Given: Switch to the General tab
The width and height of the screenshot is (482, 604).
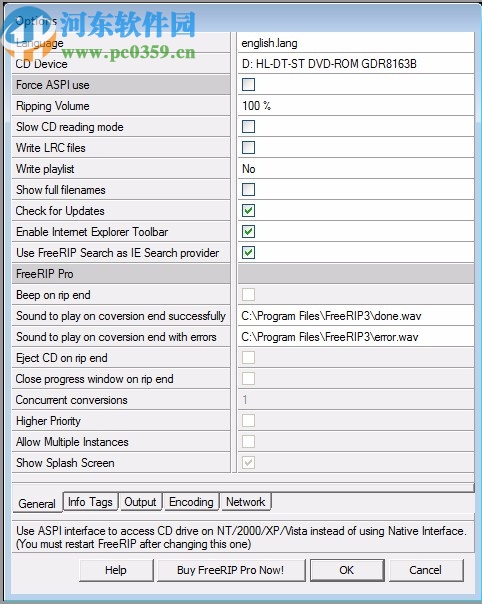Looking at the screenshot, I should [x=37, y=503].
